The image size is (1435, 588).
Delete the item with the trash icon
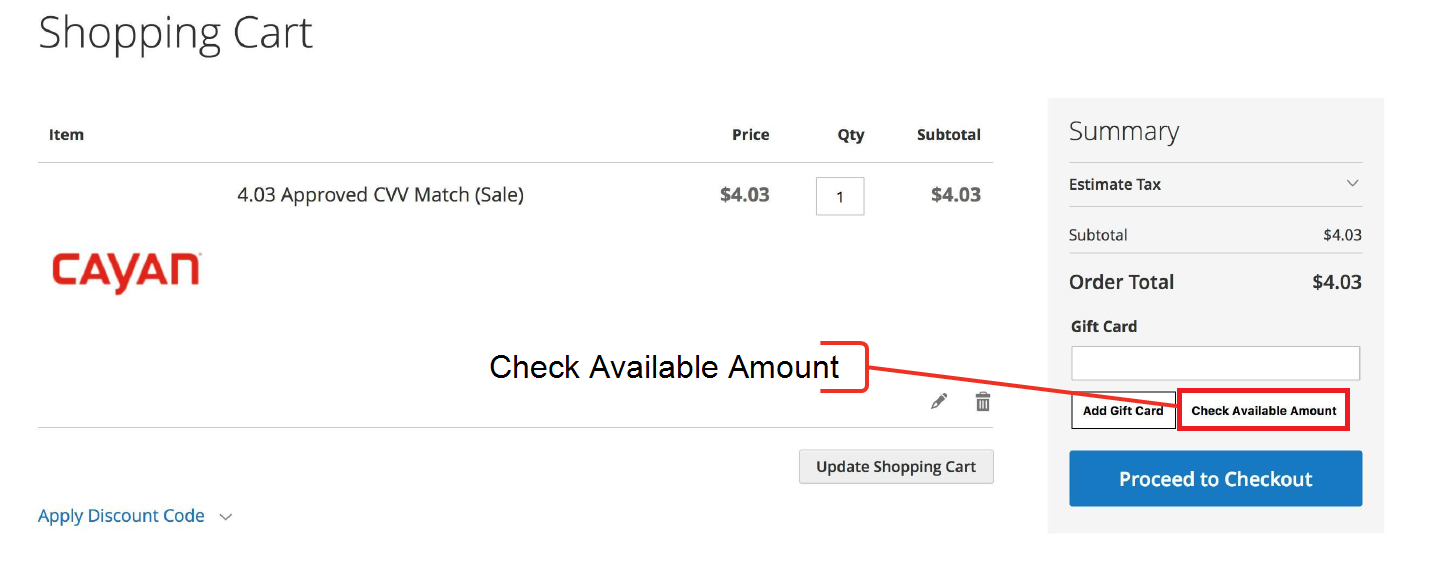pyautogui.click(x=983, y=402)
